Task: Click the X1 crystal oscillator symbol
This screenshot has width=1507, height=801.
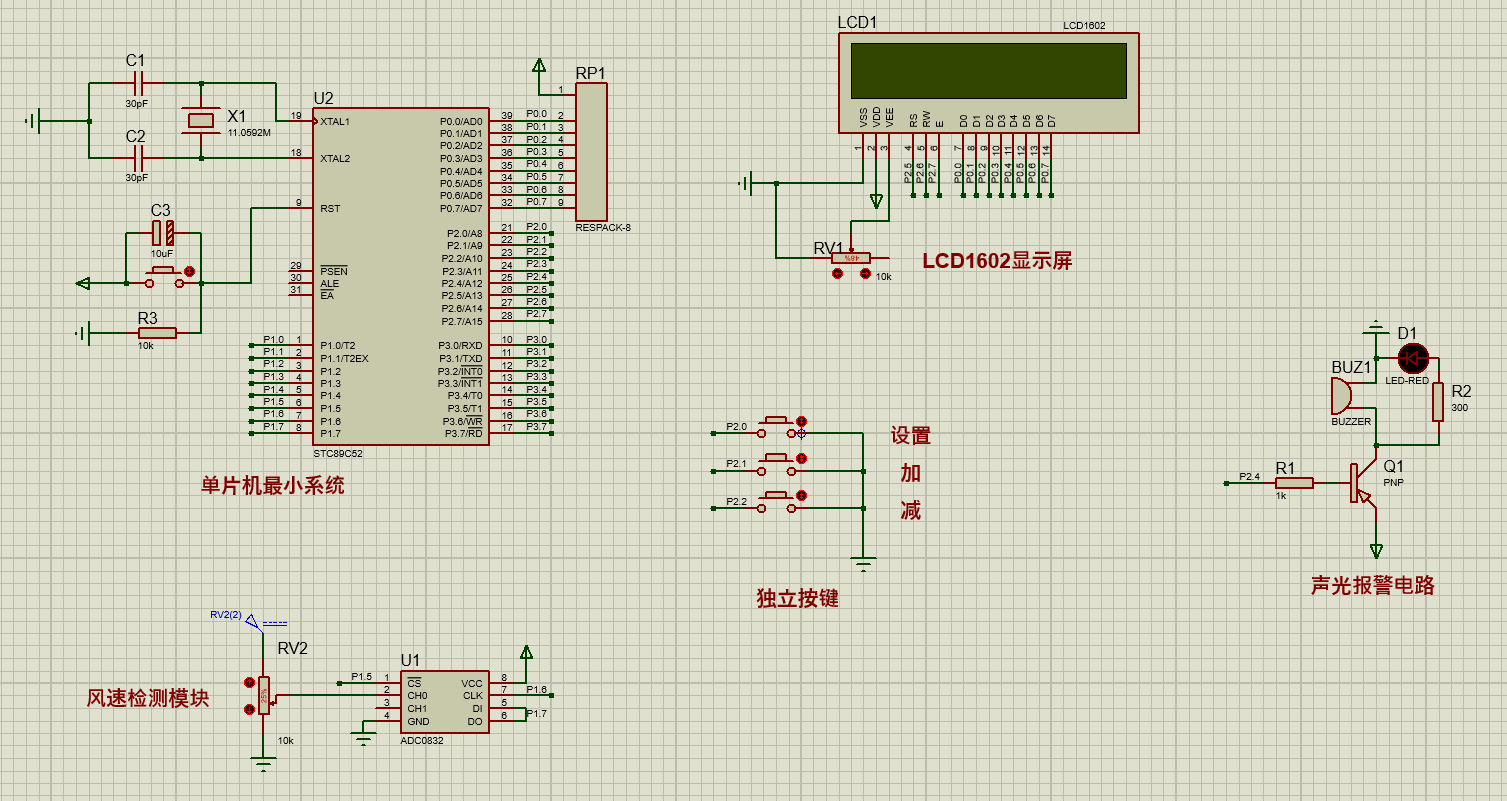Action: pyautogui.click(x=201, y=121)
